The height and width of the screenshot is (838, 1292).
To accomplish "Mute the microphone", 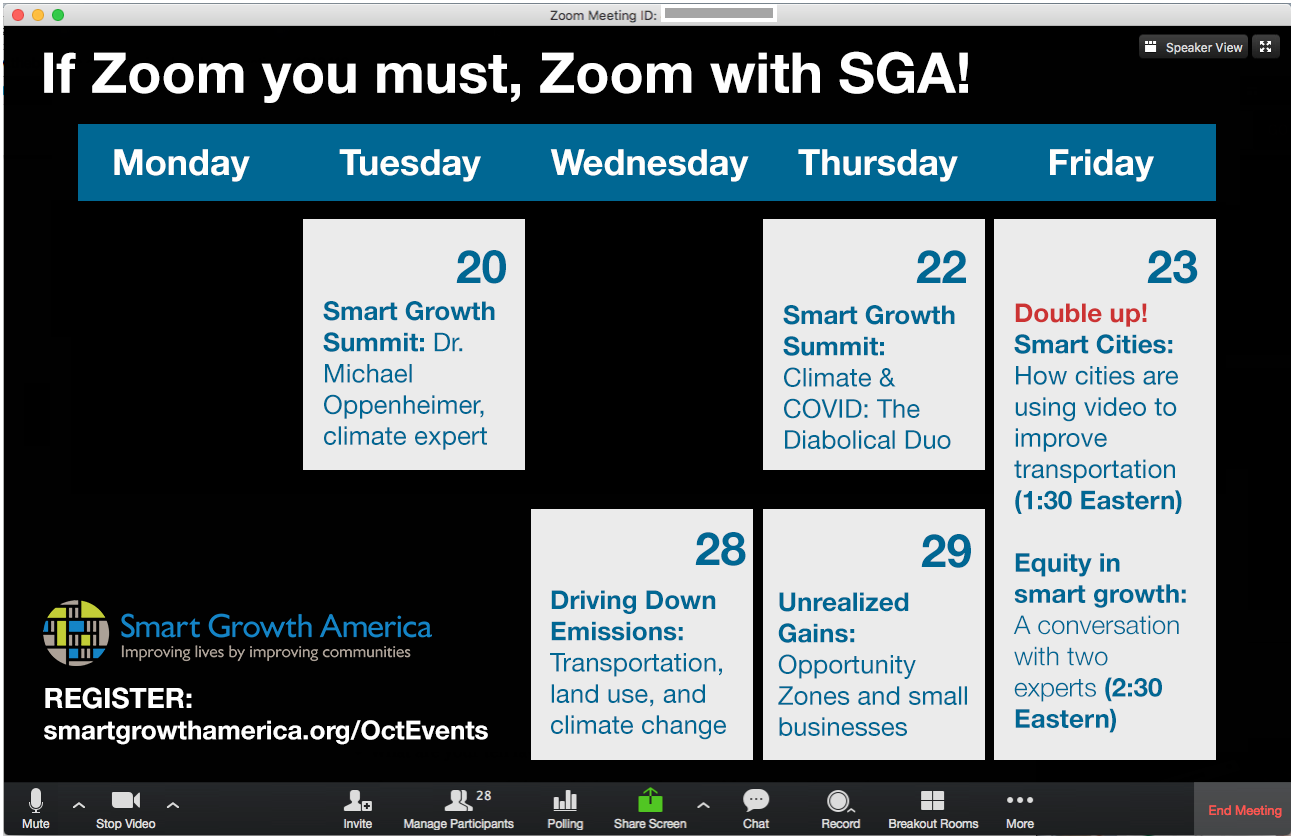I will pyautogui.click(x=36, y=808).
